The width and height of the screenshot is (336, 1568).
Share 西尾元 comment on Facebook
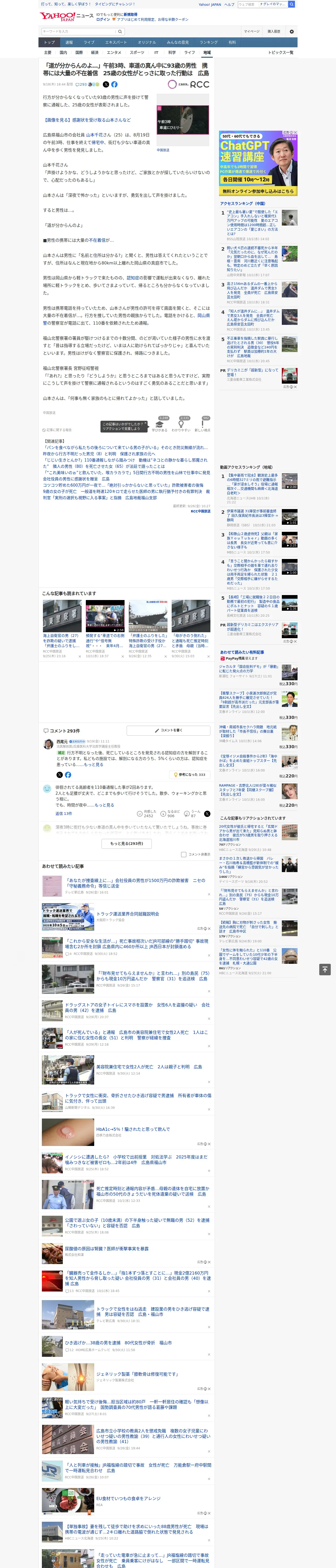click(68, 775)
